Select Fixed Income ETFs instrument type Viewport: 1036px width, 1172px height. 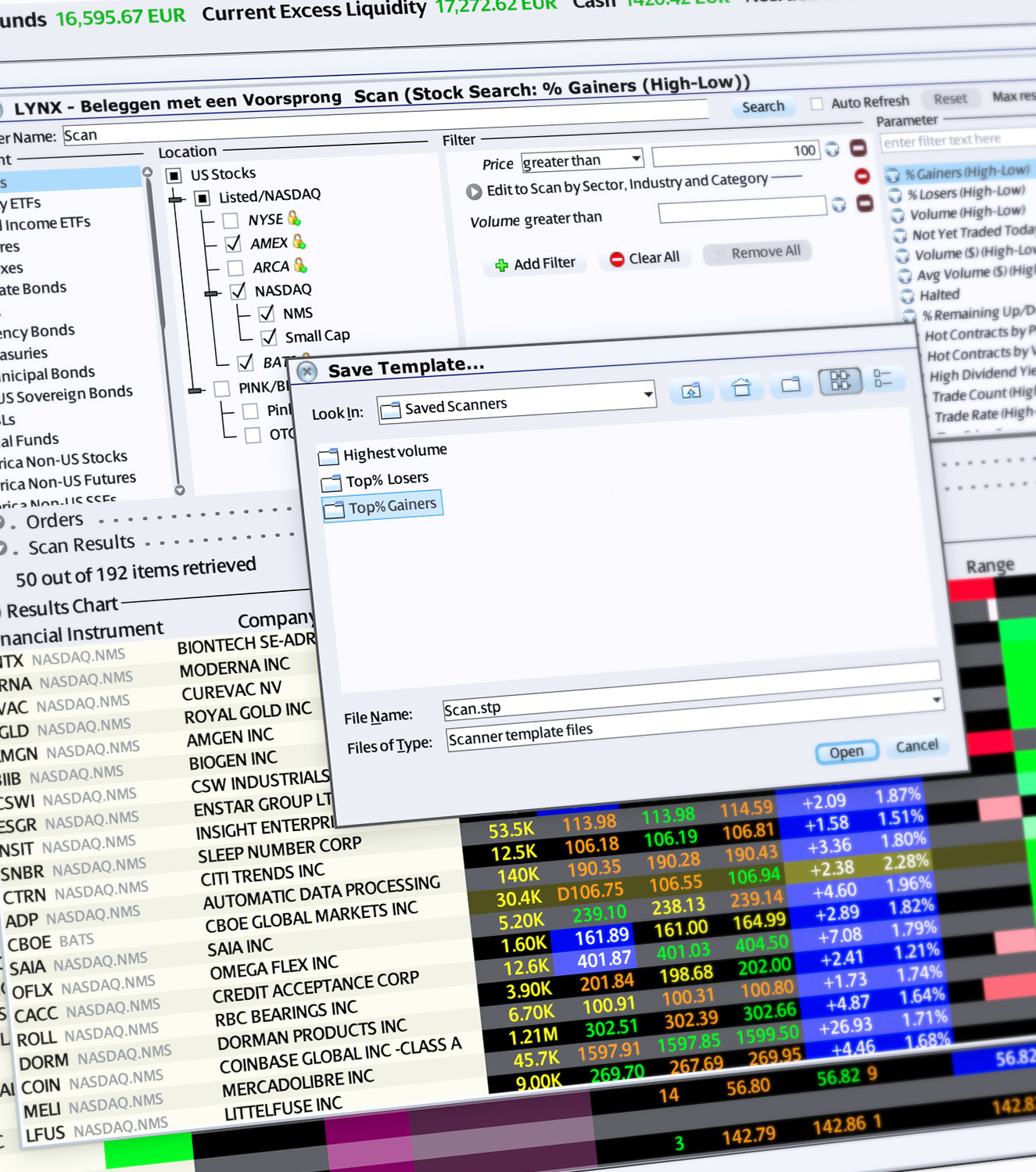(45, 224)
